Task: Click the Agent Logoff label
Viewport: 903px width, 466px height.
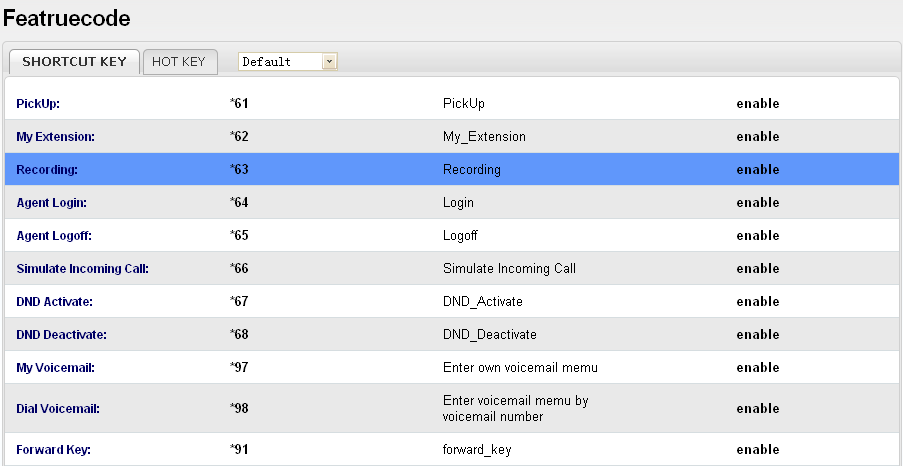Action: 53,236
